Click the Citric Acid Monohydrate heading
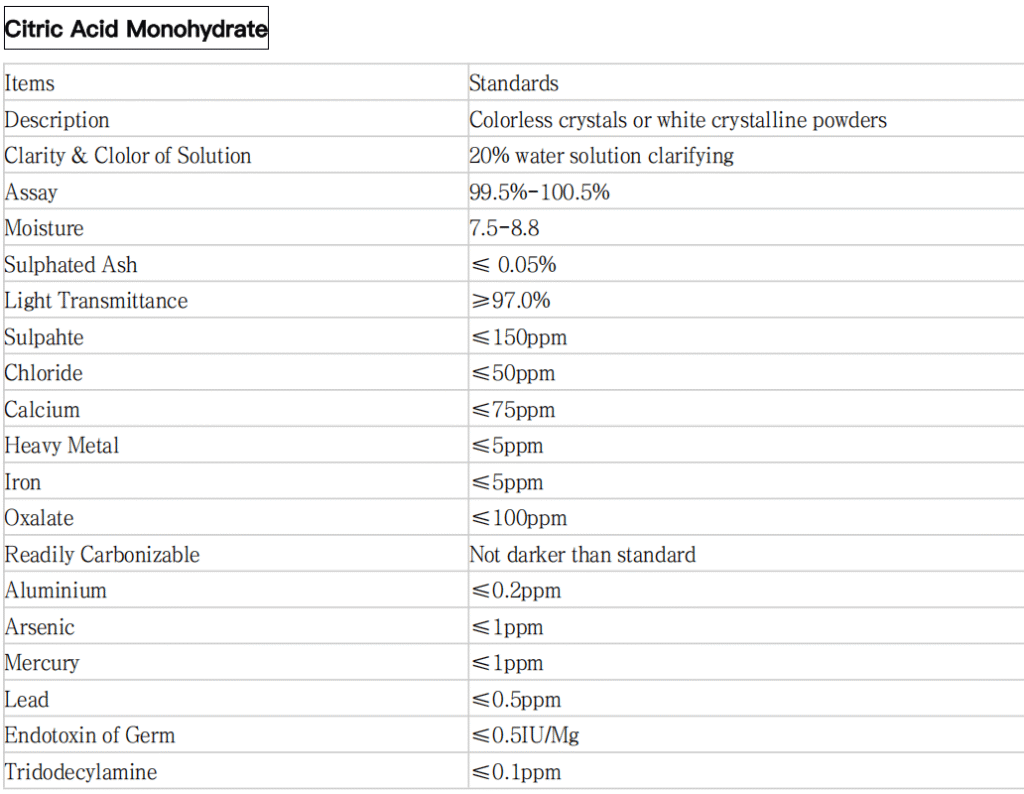Viewport: 1024px width, 794px height. [x=136, y=29]
